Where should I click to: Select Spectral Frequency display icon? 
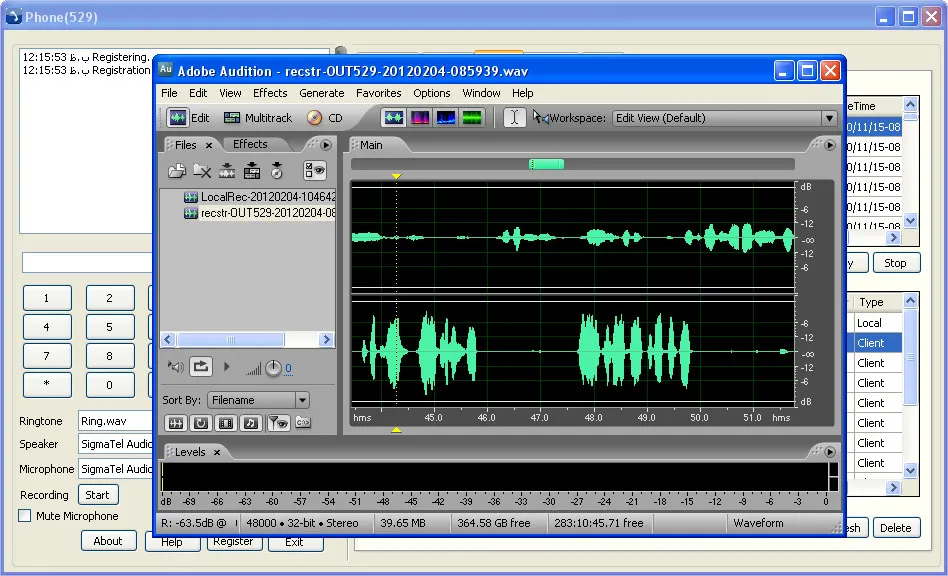pyautogui.click(x=420, y=118)
